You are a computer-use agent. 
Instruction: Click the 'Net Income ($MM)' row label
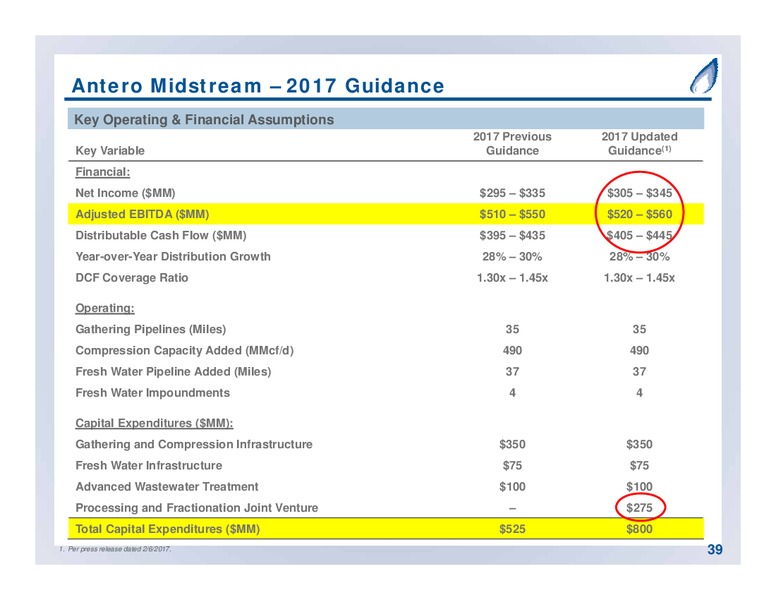pyautogui.click(x=125, y=193)
